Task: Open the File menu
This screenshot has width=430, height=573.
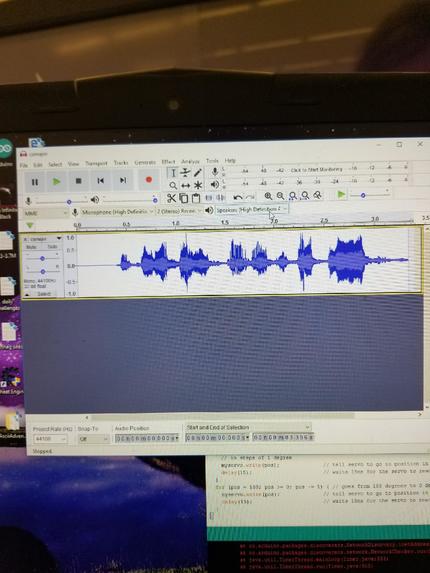Action: tap(24, 165)
